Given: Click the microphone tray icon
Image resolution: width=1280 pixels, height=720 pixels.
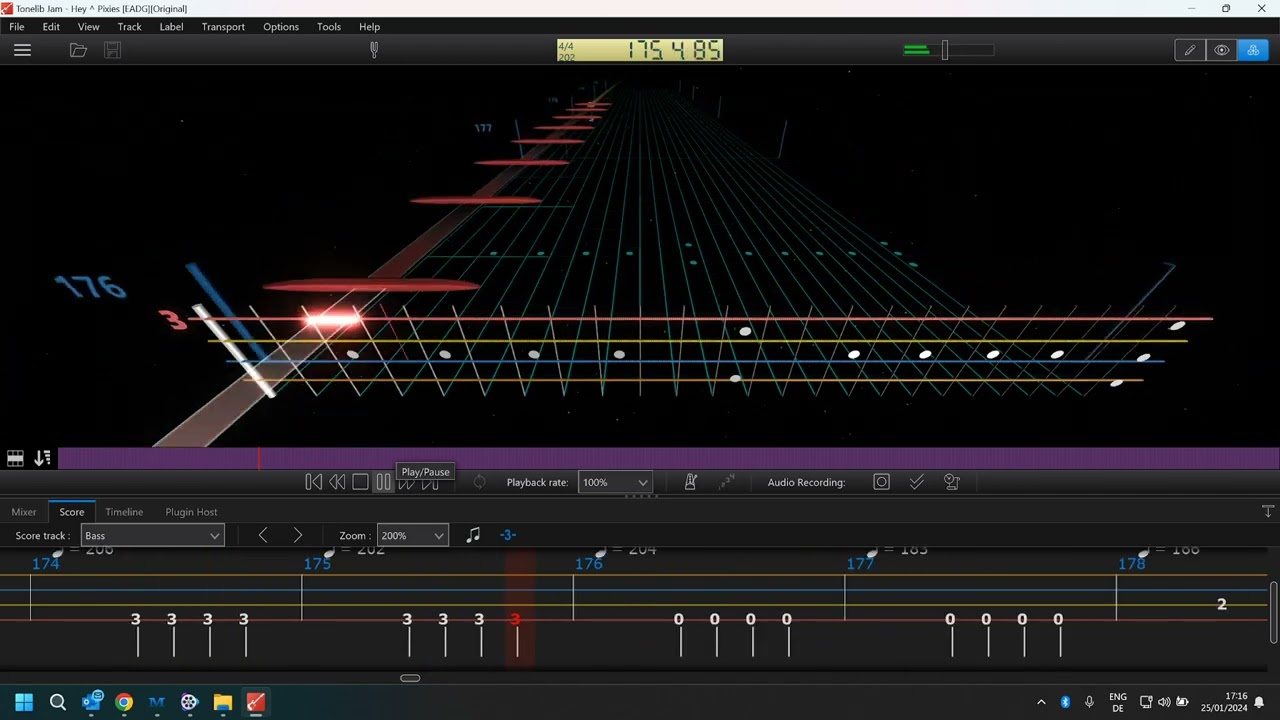Looking at the screenshot, I should (x=1089, y=702).
